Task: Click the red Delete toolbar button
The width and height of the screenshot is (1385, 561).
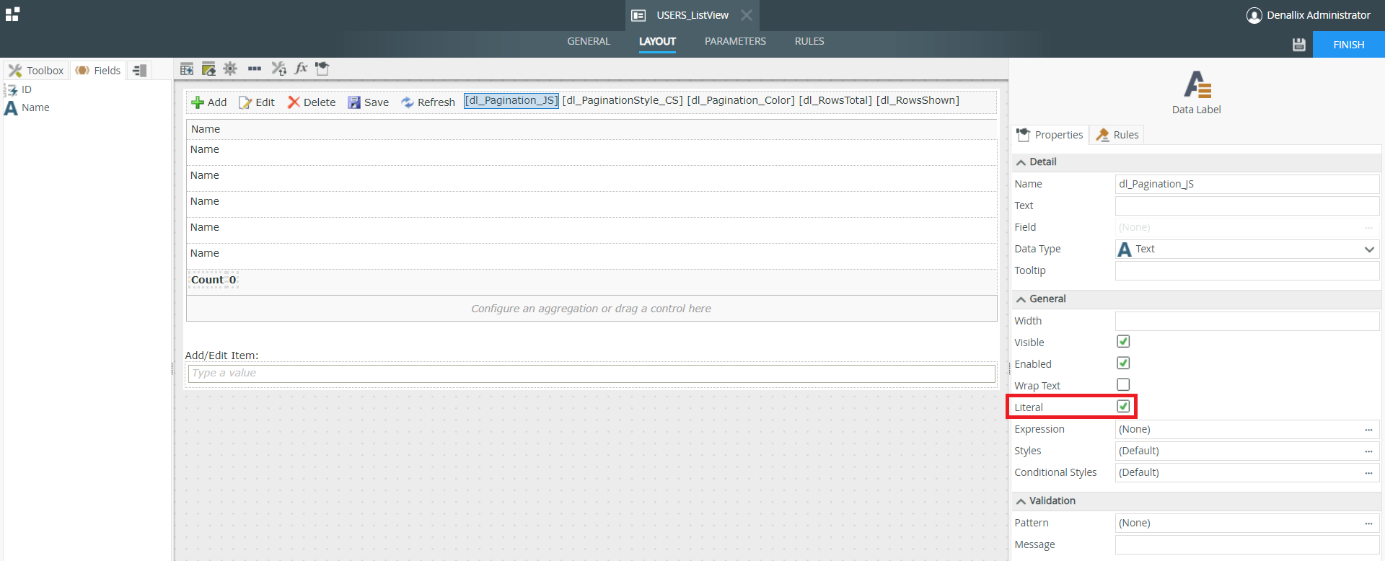Action: click(311, 102)
